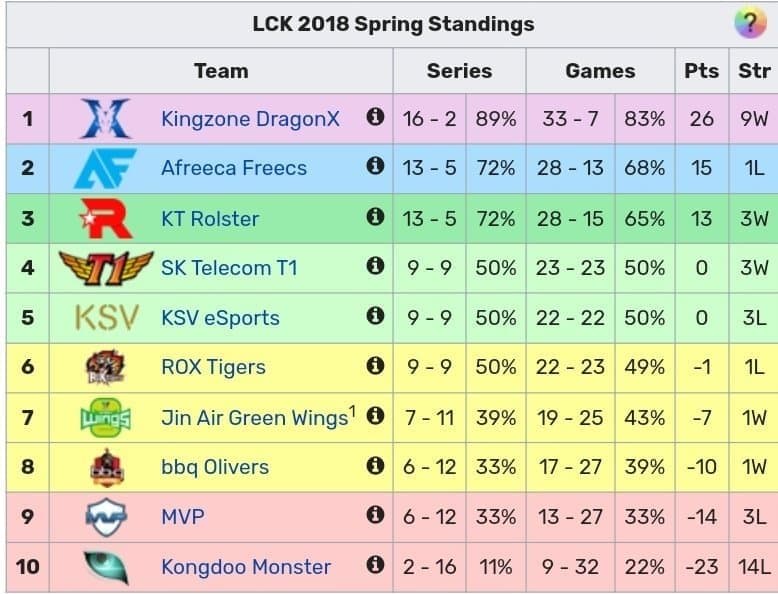This screenshot has width=778, height=594.
Task: Show Afreeca Freecs roster info icon
Action: pyautogui.click(x=375, y=165)
